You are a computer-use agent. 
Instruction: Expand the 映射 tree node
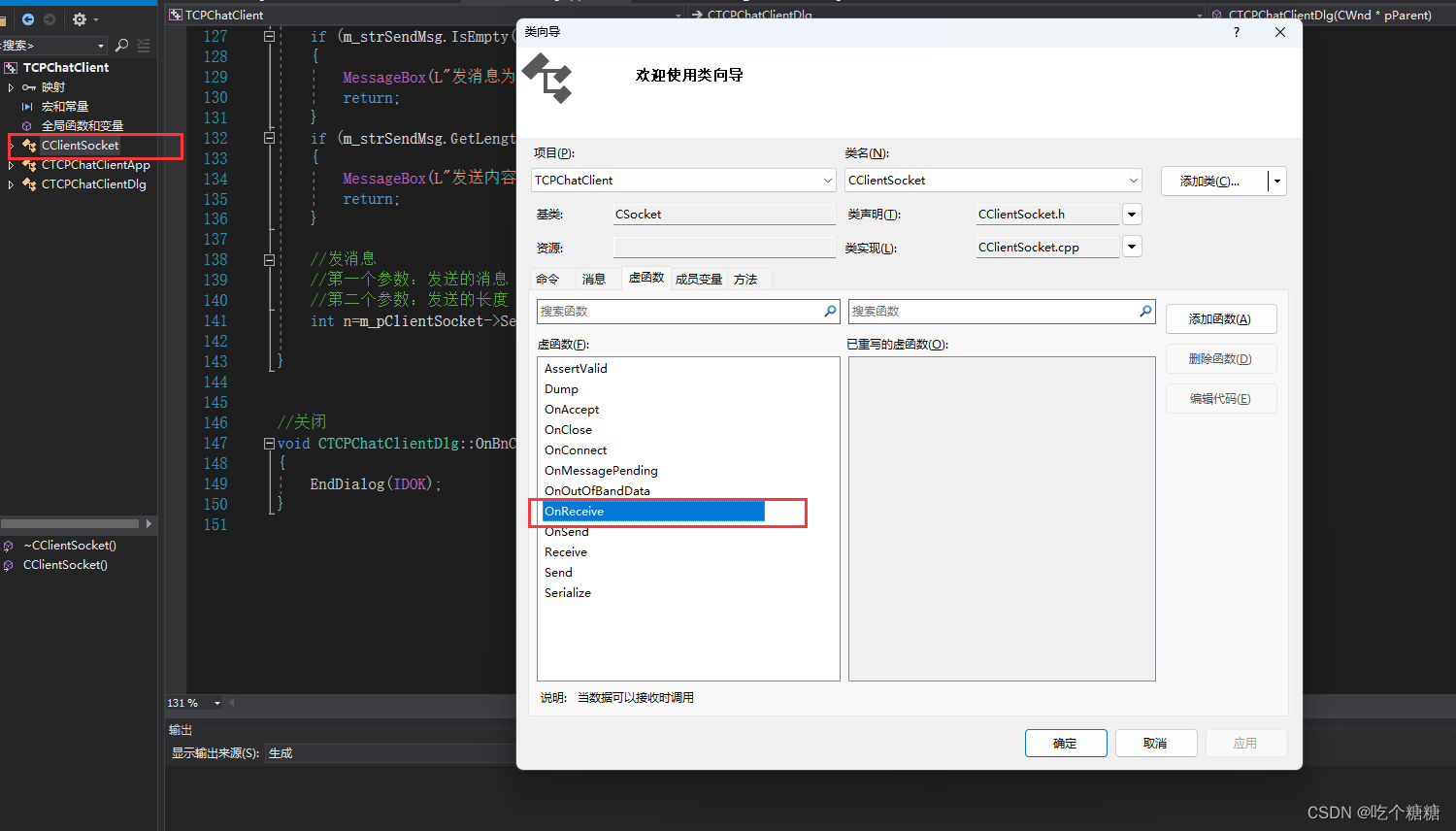(11, 87)
